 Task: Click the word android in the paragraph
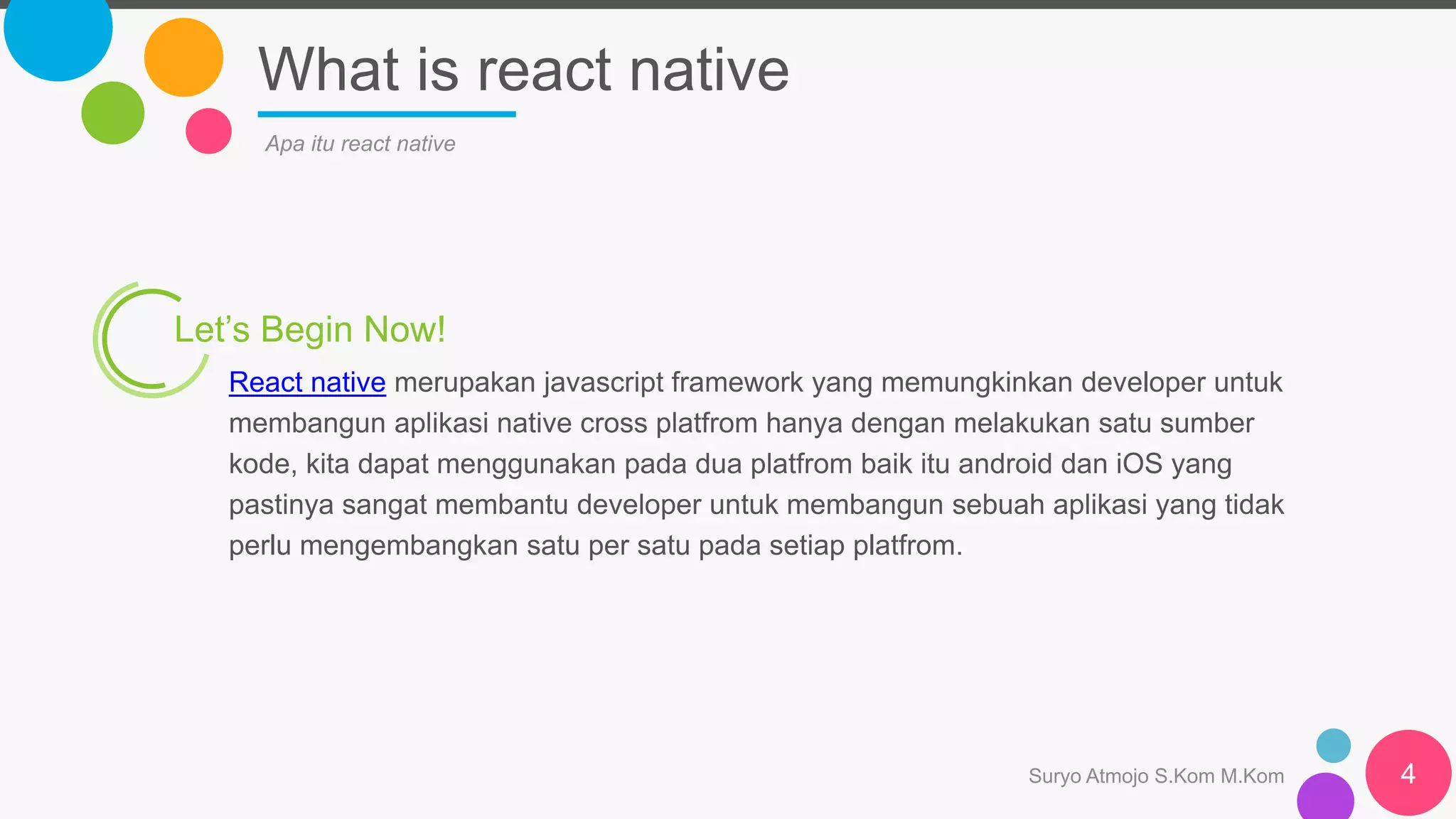(1005, 464)
